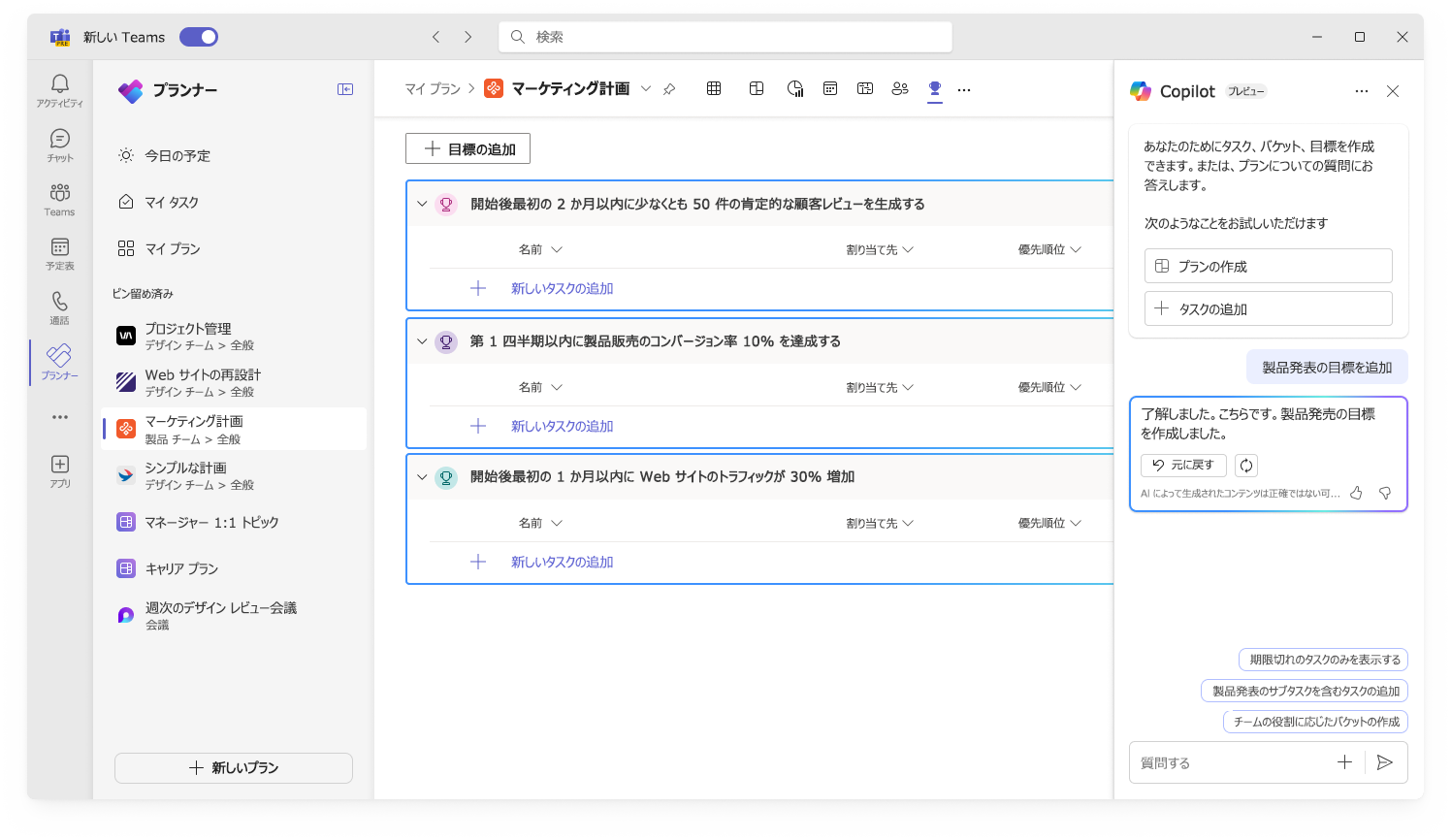This screenshot has height=840, width=1451.
Task: Open the people view icon
Action: tap(900, 88)
